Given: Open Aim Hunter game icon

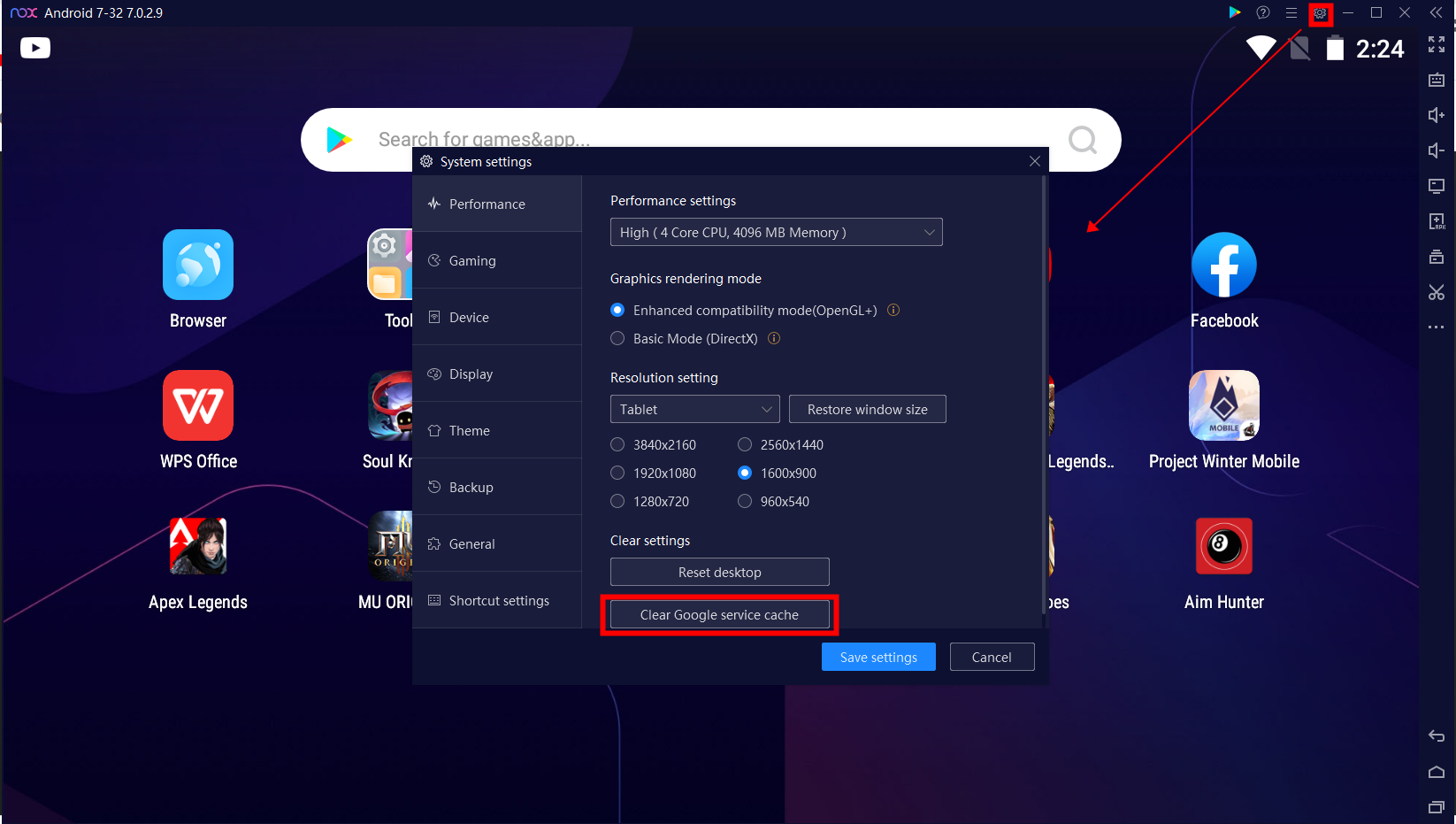Looking at the screenshot, I should pyautogui.click(x=1224, y=546).
